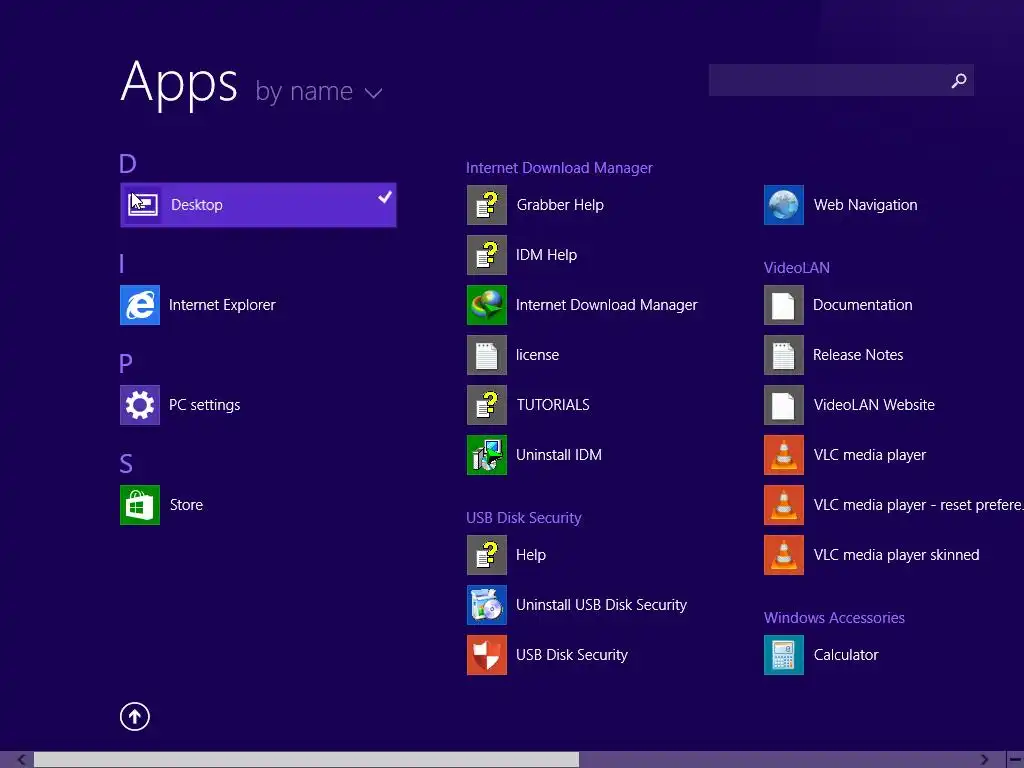The image size is (1024, 768).
Task: Open the 'by name' sort dropdown
Action: (x=319, y=91)
